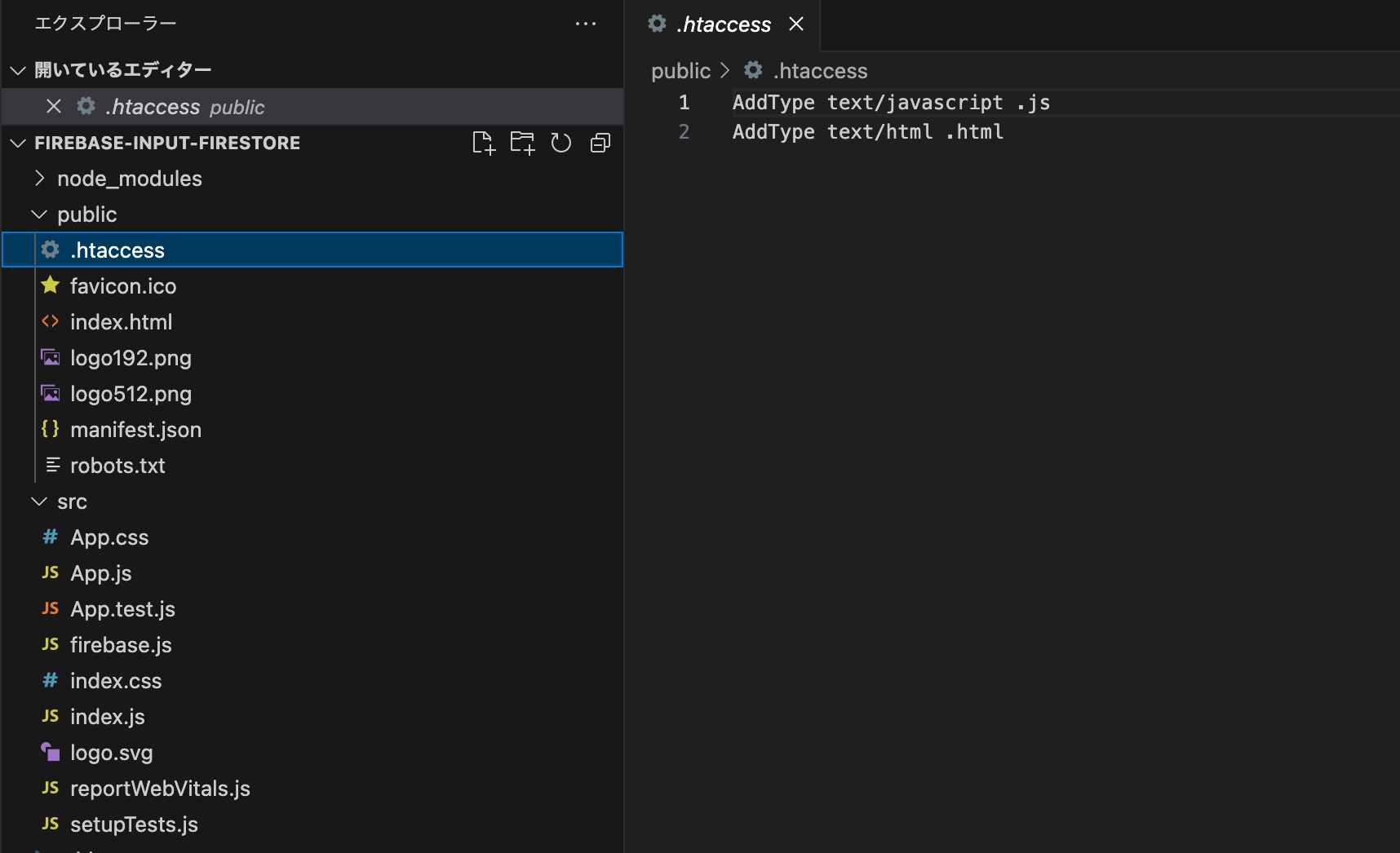Click the JS icon of firebase.js
The height and width of the screenshot is (853, 1400).
51,644
